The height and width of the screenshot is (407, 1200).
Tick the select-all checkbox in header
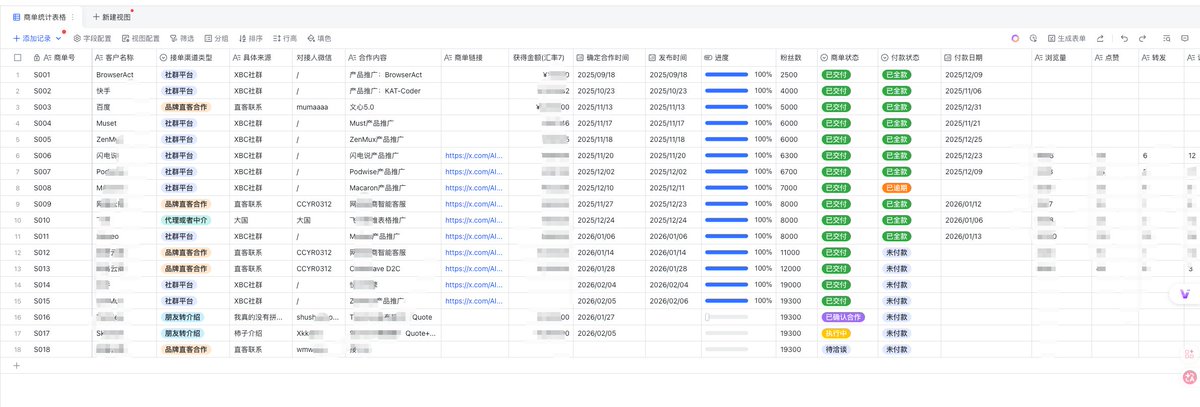tap(17, 57)
